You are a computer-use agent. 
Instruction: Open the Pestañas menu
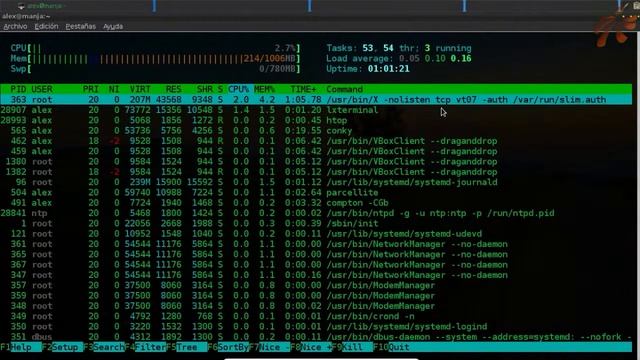click(80, 27)
